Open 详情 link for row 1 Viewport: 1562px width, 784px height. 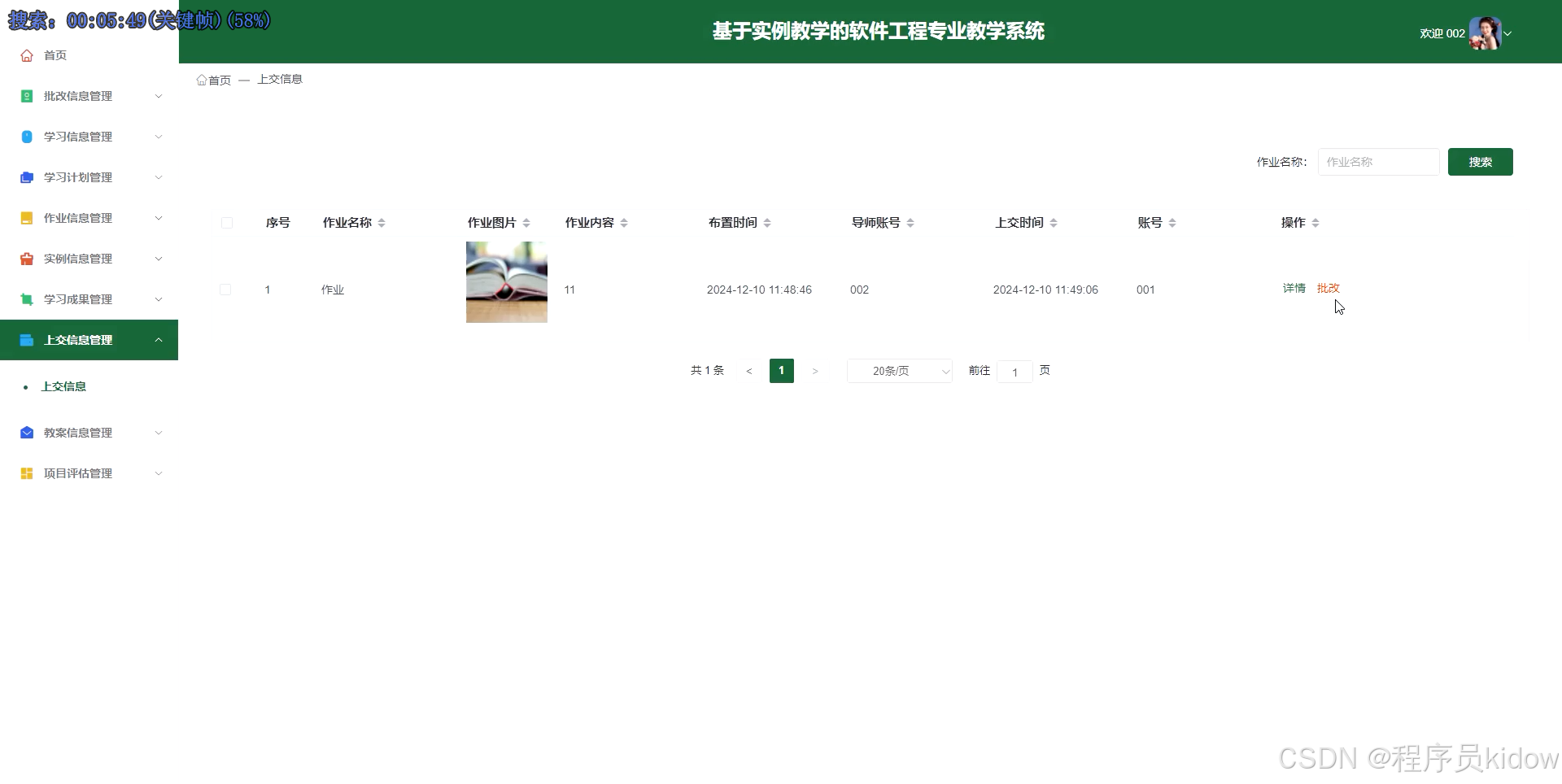[x=1294, y=288]
